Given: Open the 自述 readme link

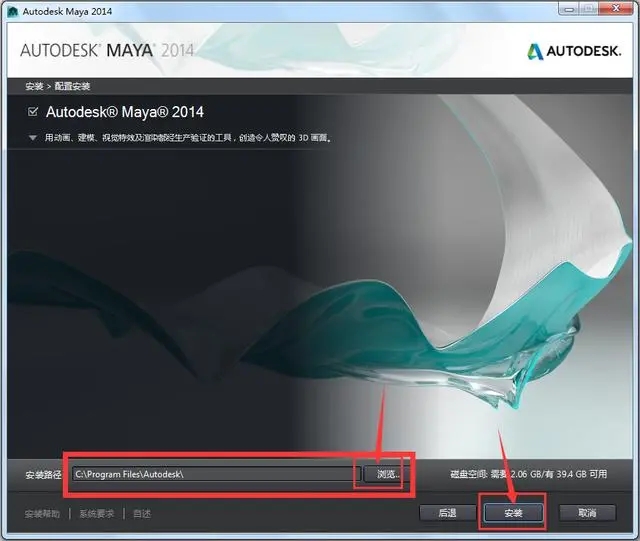Looking at the screenshot, I should pos(142,514).
